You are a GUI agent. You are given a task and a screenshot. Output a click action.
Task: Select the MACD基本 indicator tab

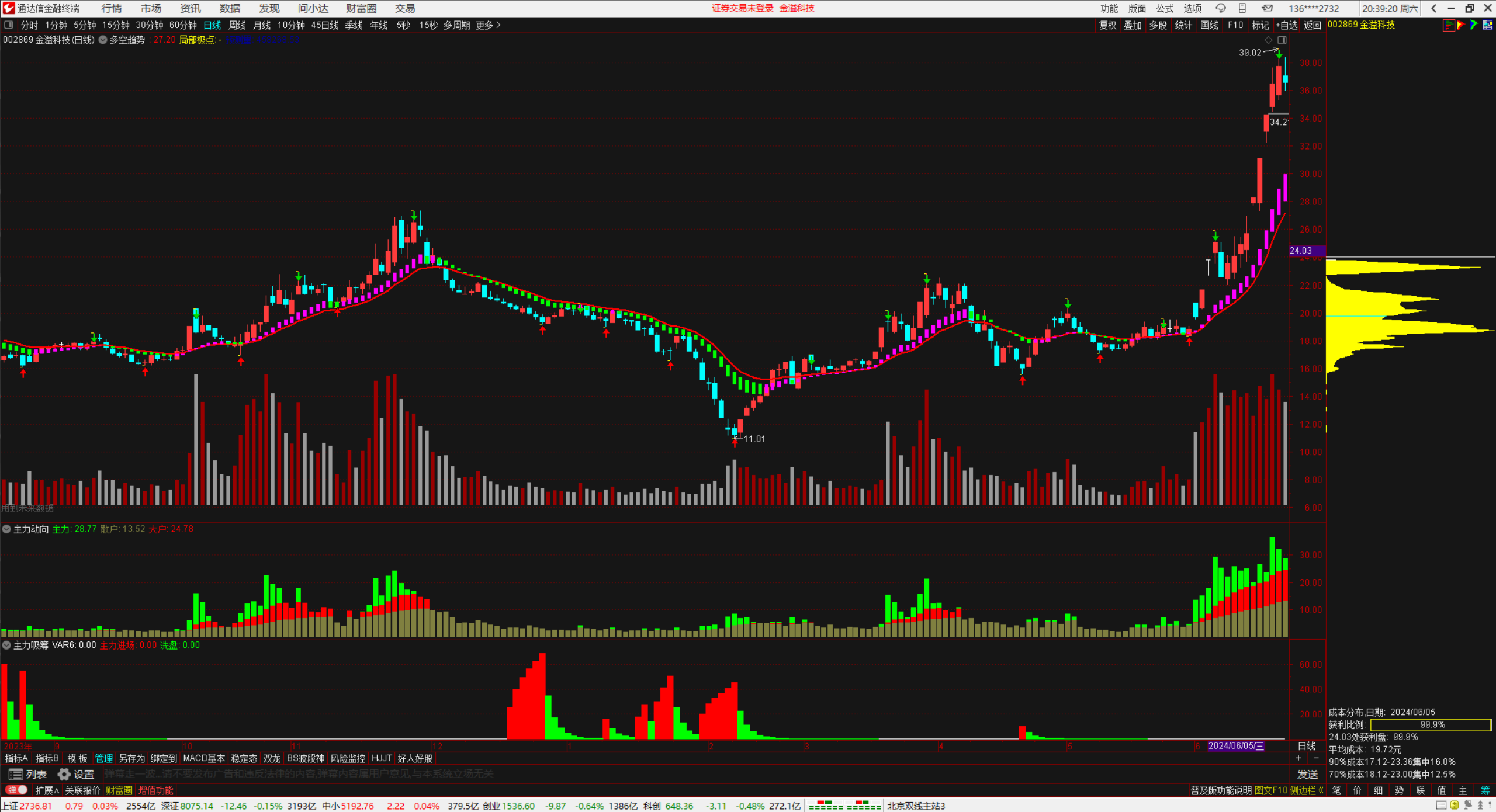click(x=204, y=758)
